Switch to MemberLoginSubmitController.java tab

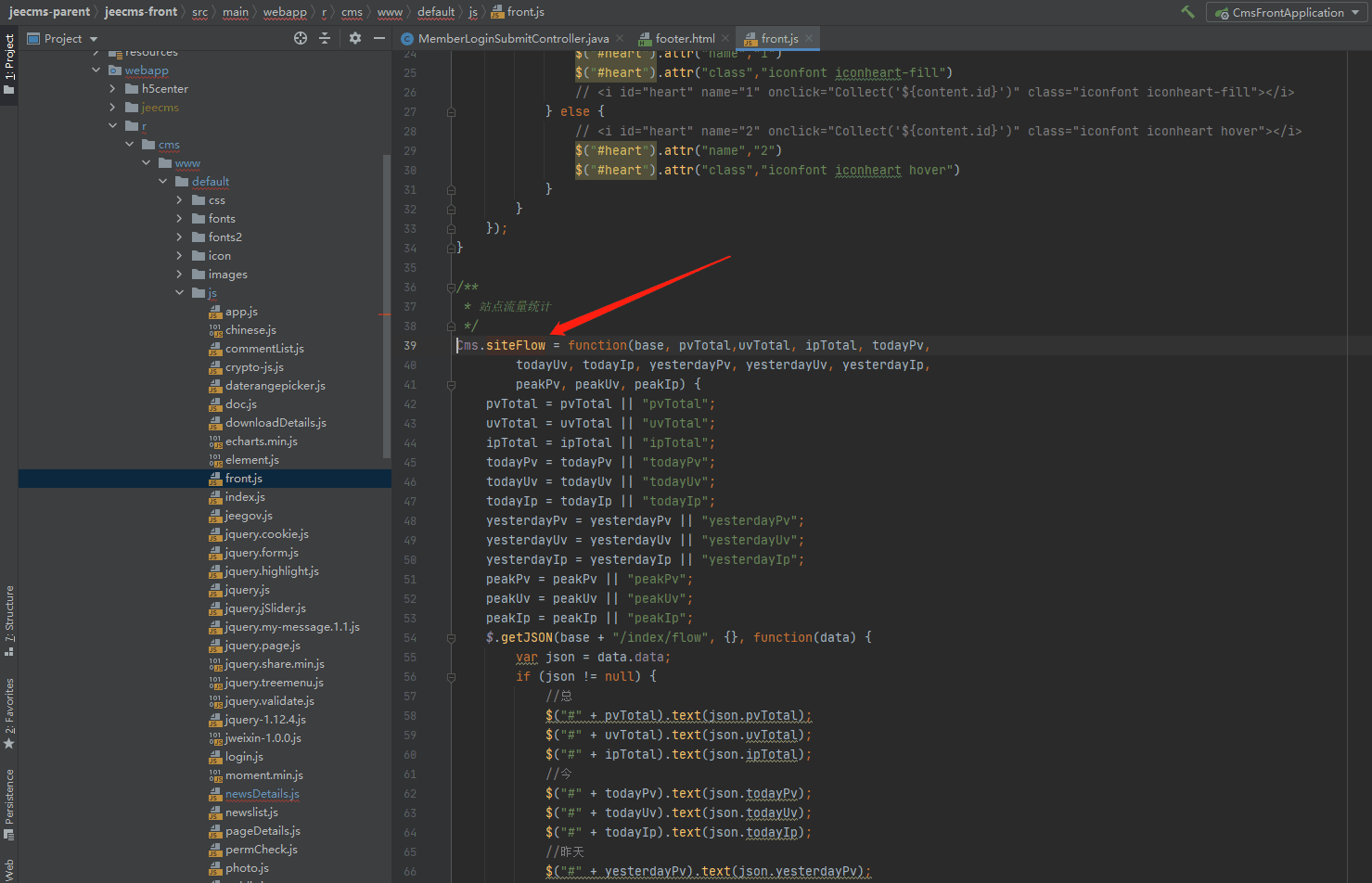513,38
